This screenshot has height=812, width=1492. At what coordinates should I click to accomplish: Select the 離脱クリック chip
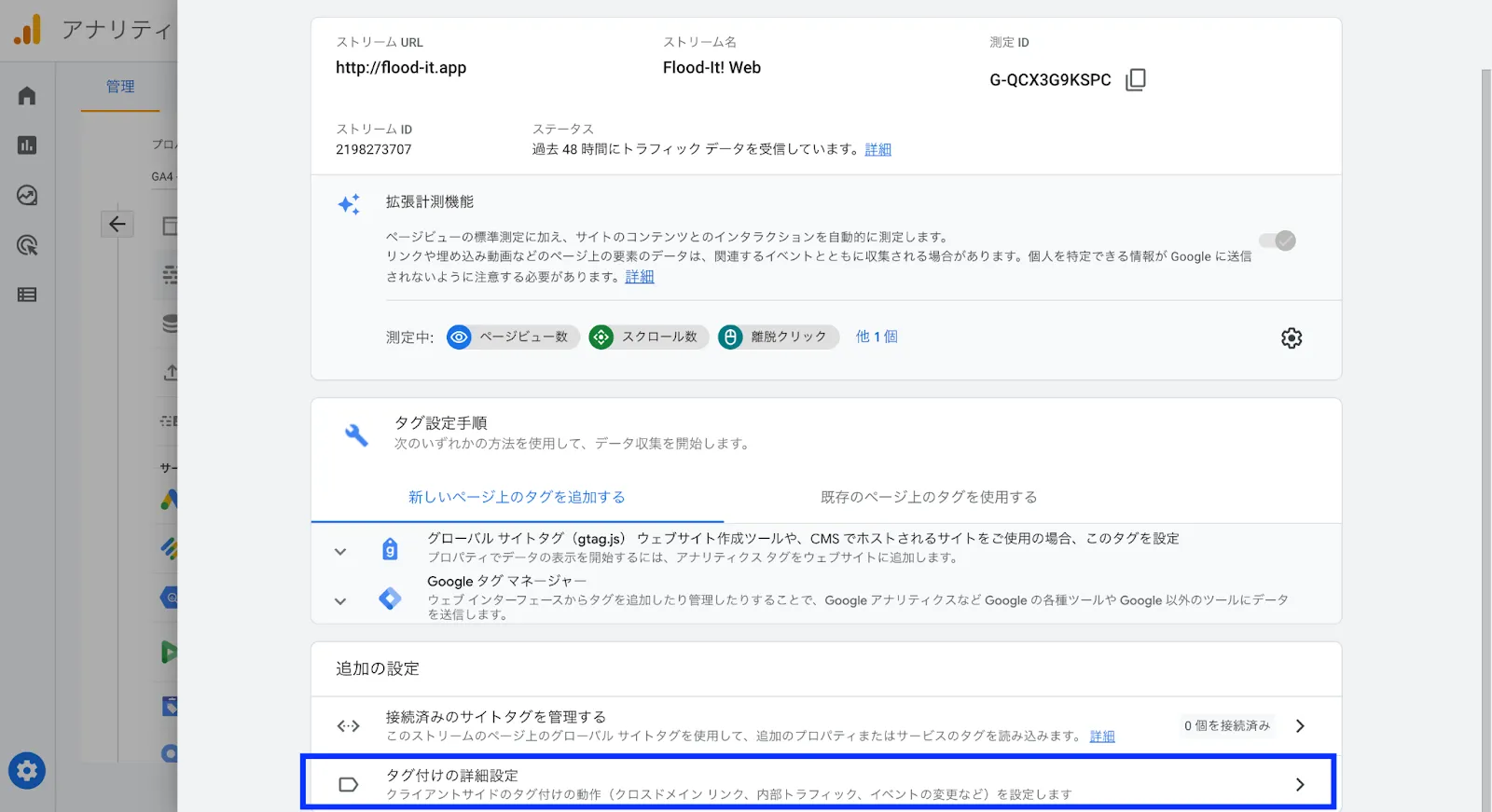[779, 337]
